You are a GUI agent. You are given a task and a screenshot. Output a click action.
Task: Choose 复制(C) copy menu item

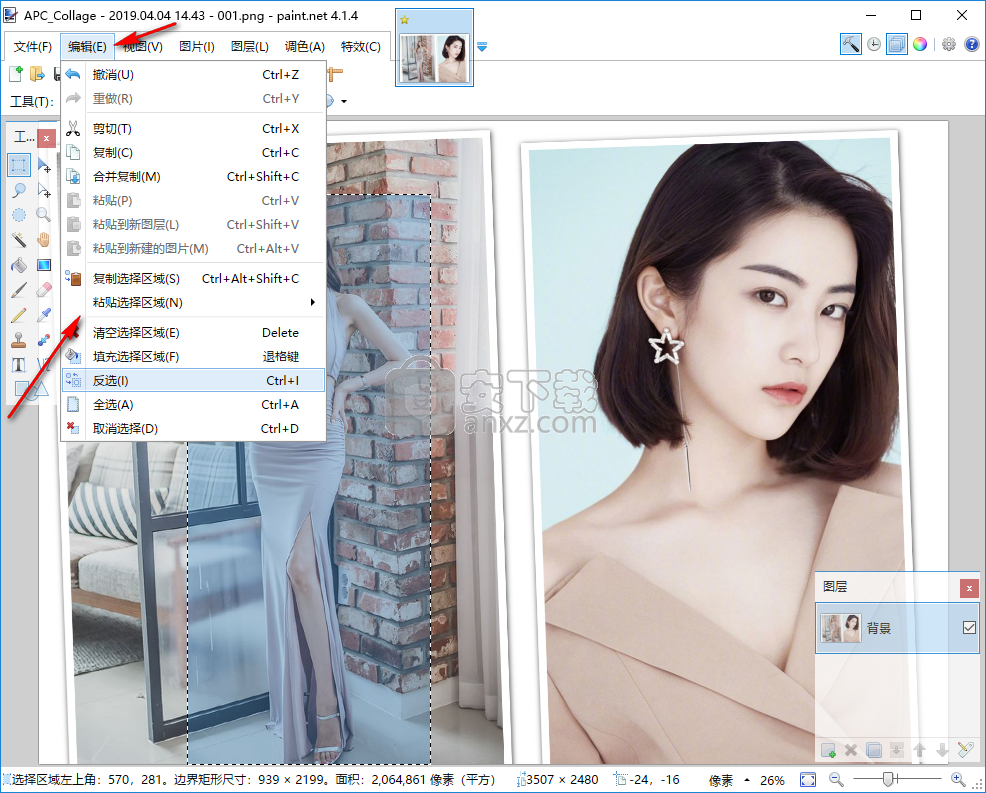point(193,153)
